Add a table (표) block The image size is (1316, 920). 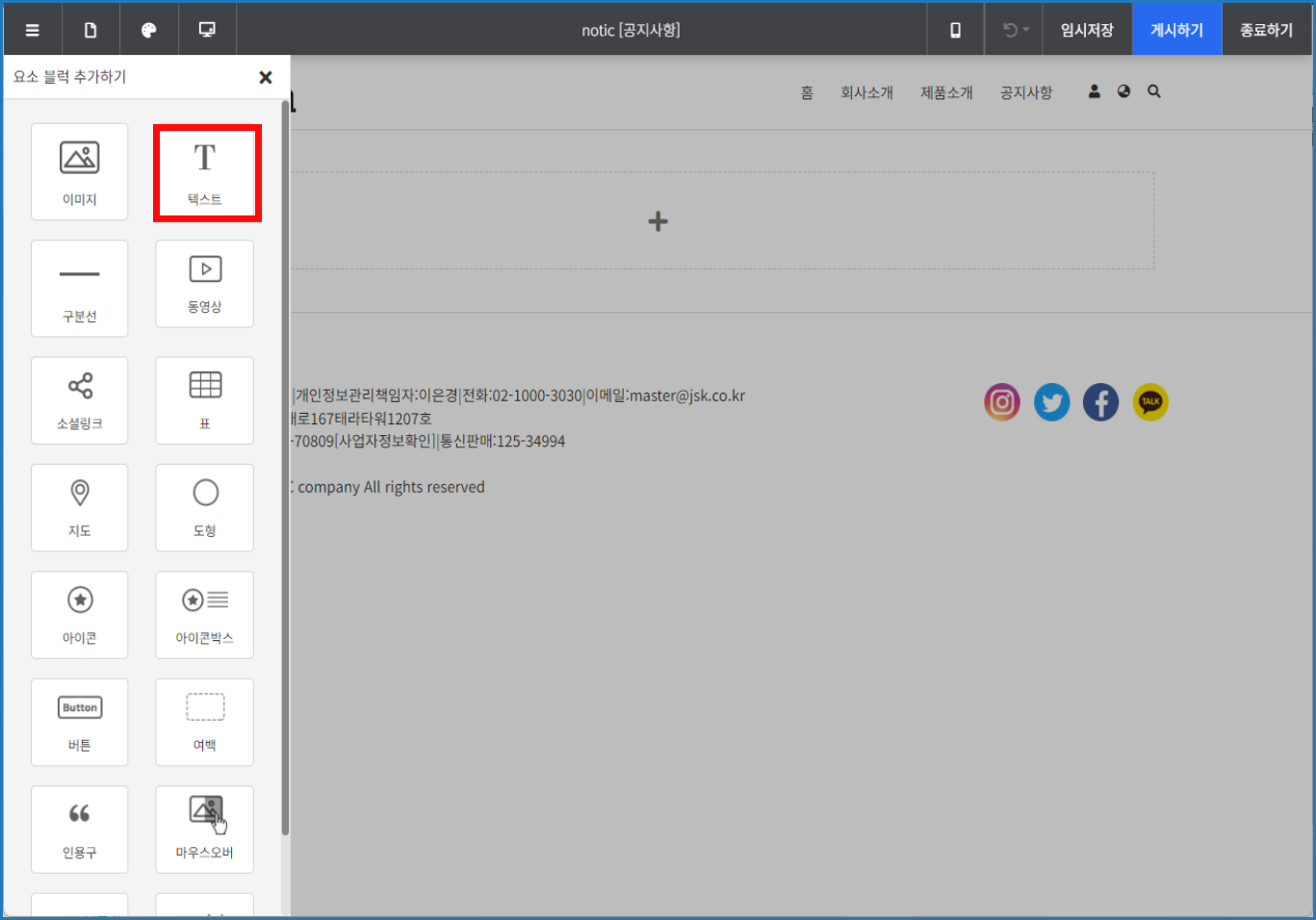(x=205, y=399)
